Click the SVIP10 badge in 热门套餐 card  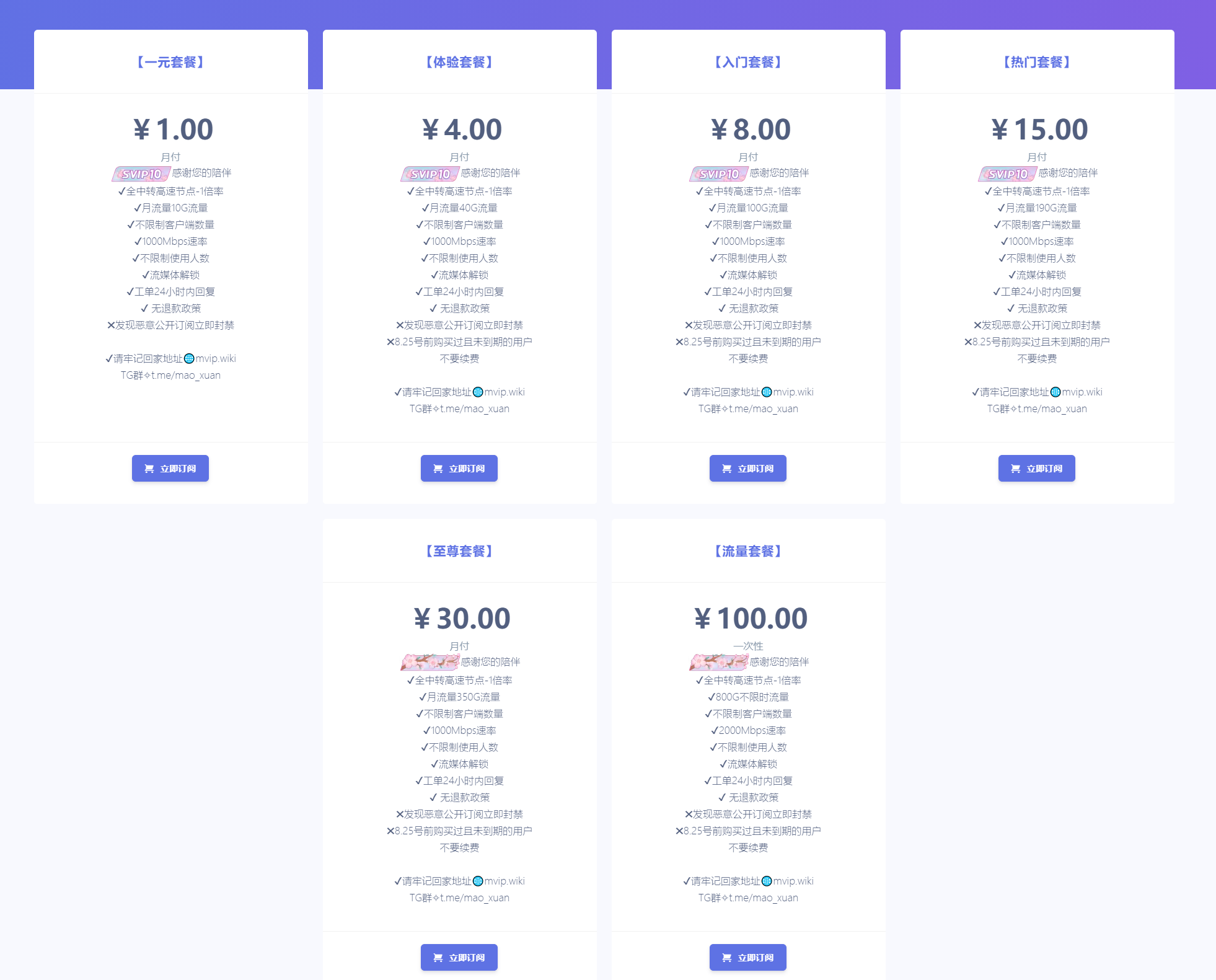point(1007,174)
